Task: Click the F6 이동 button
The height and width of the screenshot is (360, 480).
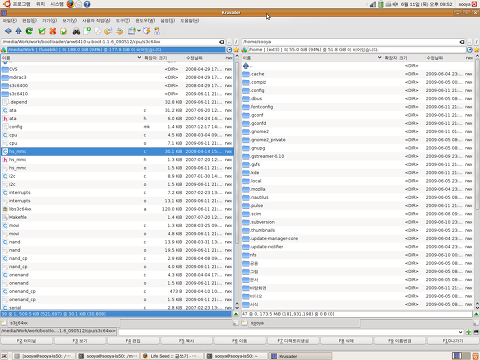Action: tap(240, 341)
